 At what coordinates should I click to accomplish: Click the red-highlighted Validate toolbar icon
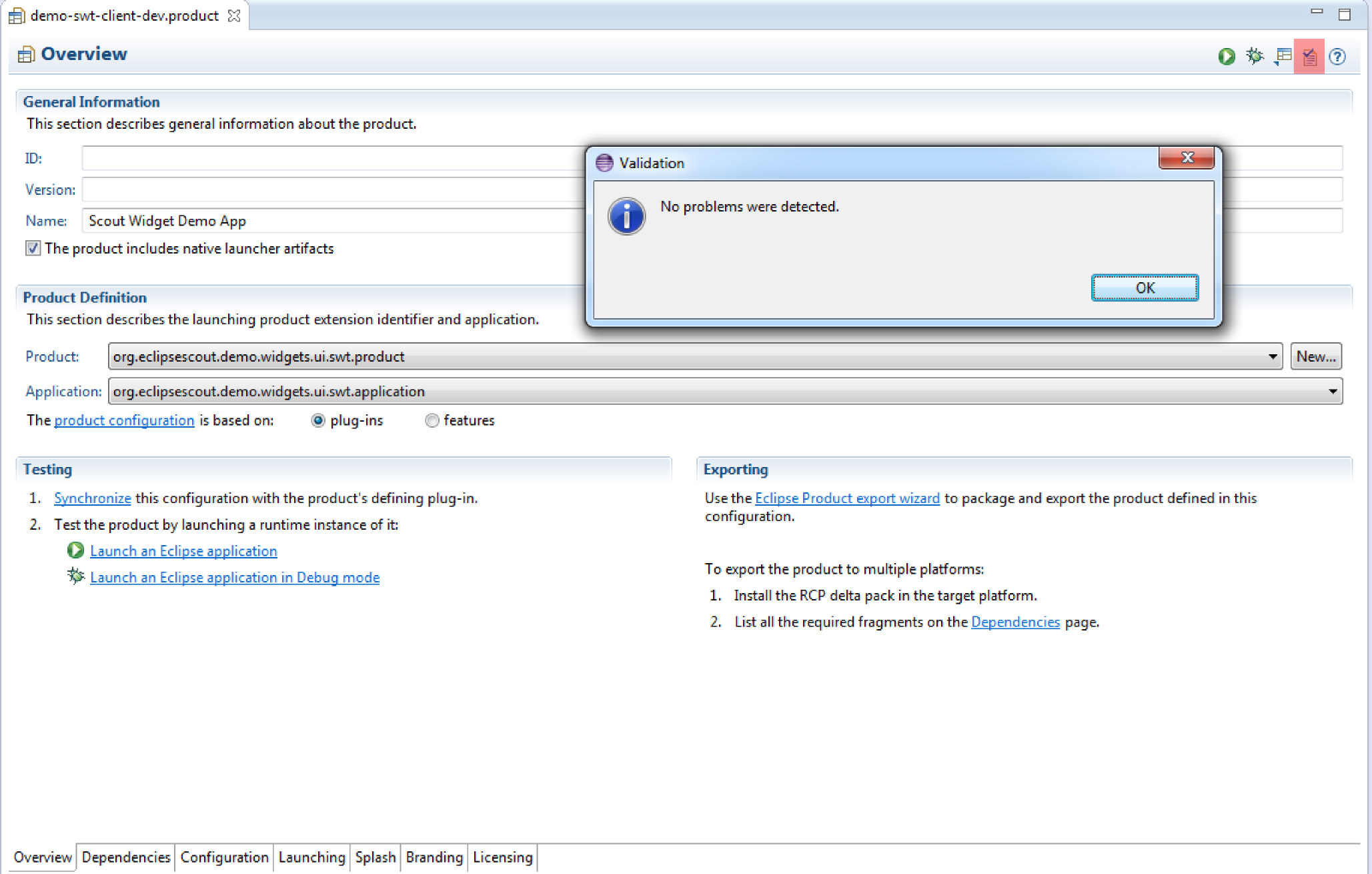pos(1309,57)
